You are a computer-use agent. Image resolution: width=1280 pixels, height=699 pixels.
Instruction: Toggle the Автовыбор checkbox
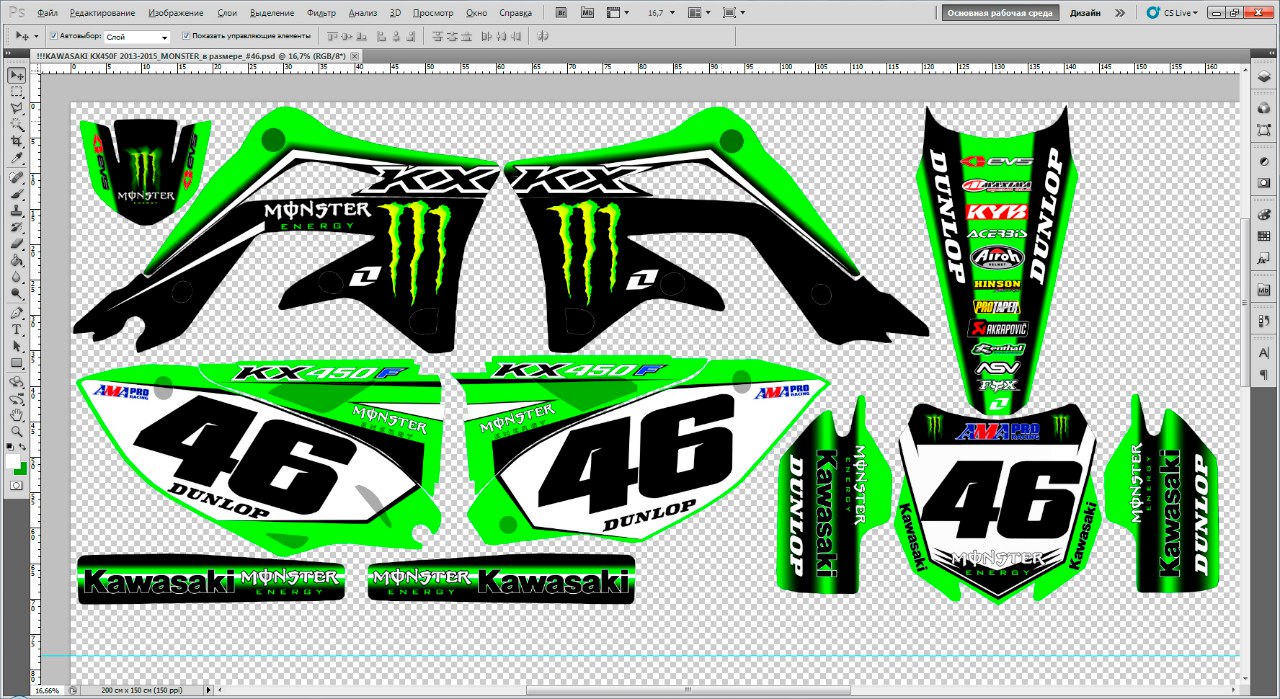pos(53,35)
